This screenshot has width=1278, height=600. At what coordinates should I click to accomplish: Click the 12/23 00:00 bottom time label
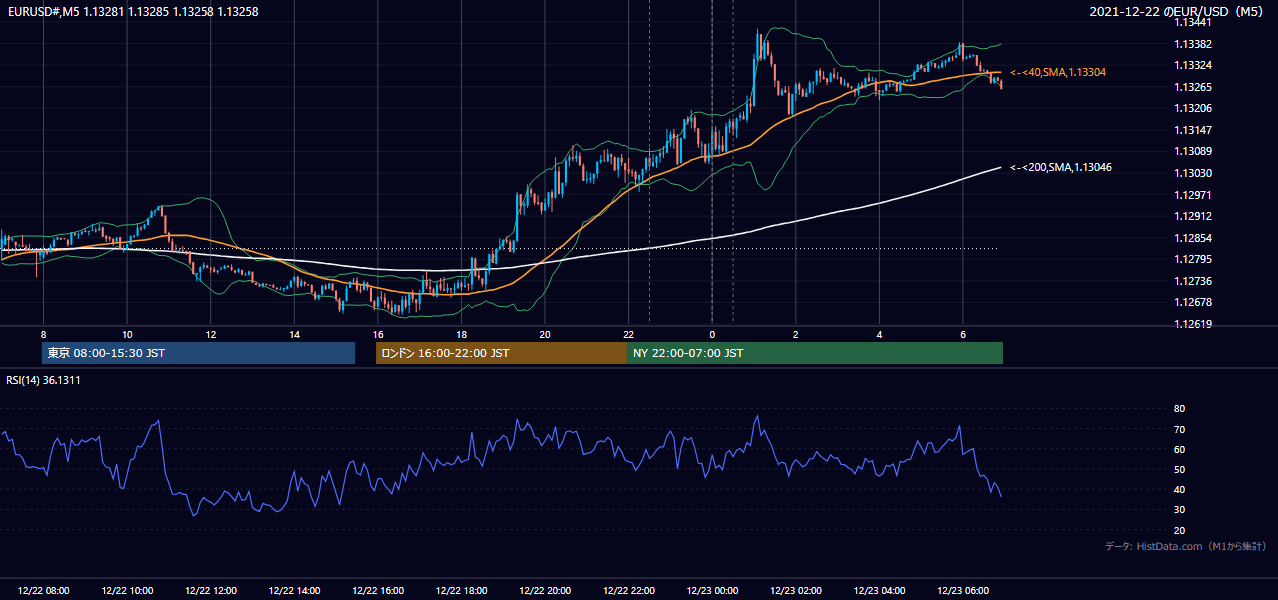[712, 591]
